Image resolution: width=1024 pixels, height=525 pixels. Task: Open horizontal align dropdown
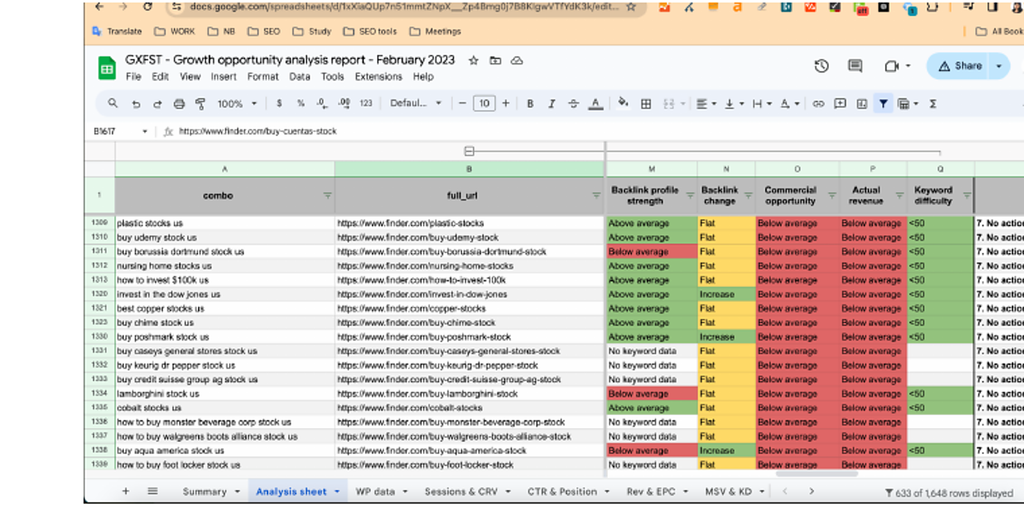(705, 103)
